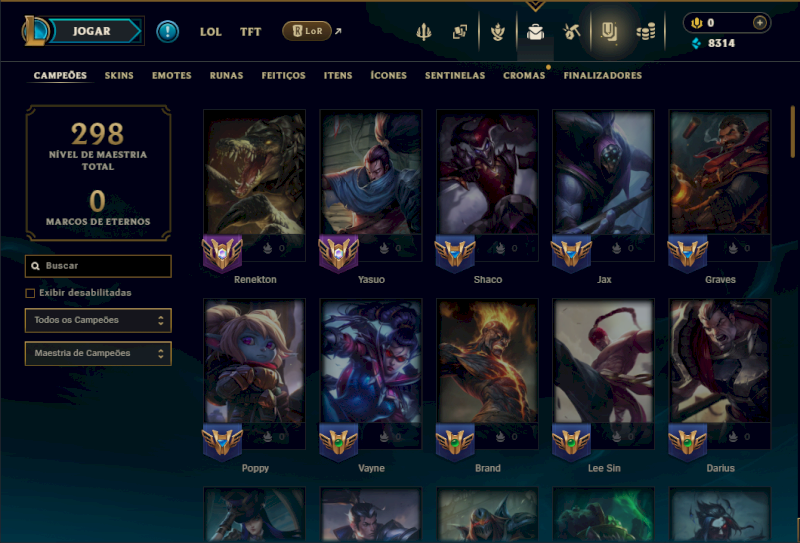The image size is (800, 543).
Task: Switch to the Skins tab
Action: 119,76
